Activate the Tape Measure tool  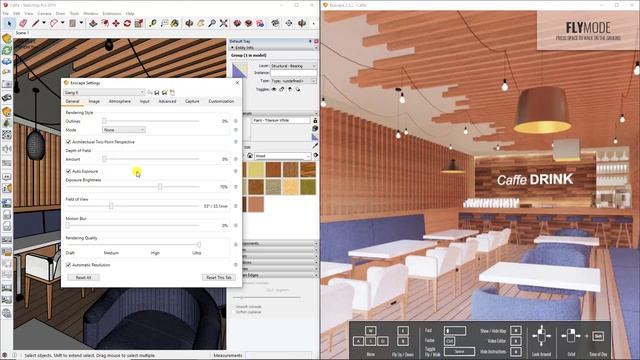pos(153,23)
